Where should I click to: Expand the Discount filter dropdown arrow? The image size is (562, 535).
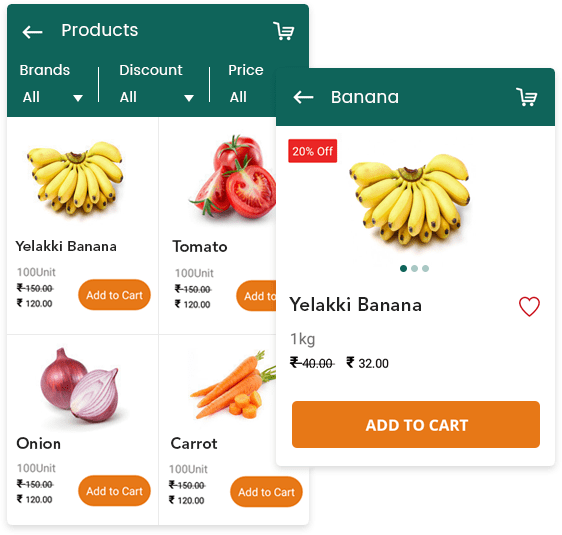pos(189,98)
